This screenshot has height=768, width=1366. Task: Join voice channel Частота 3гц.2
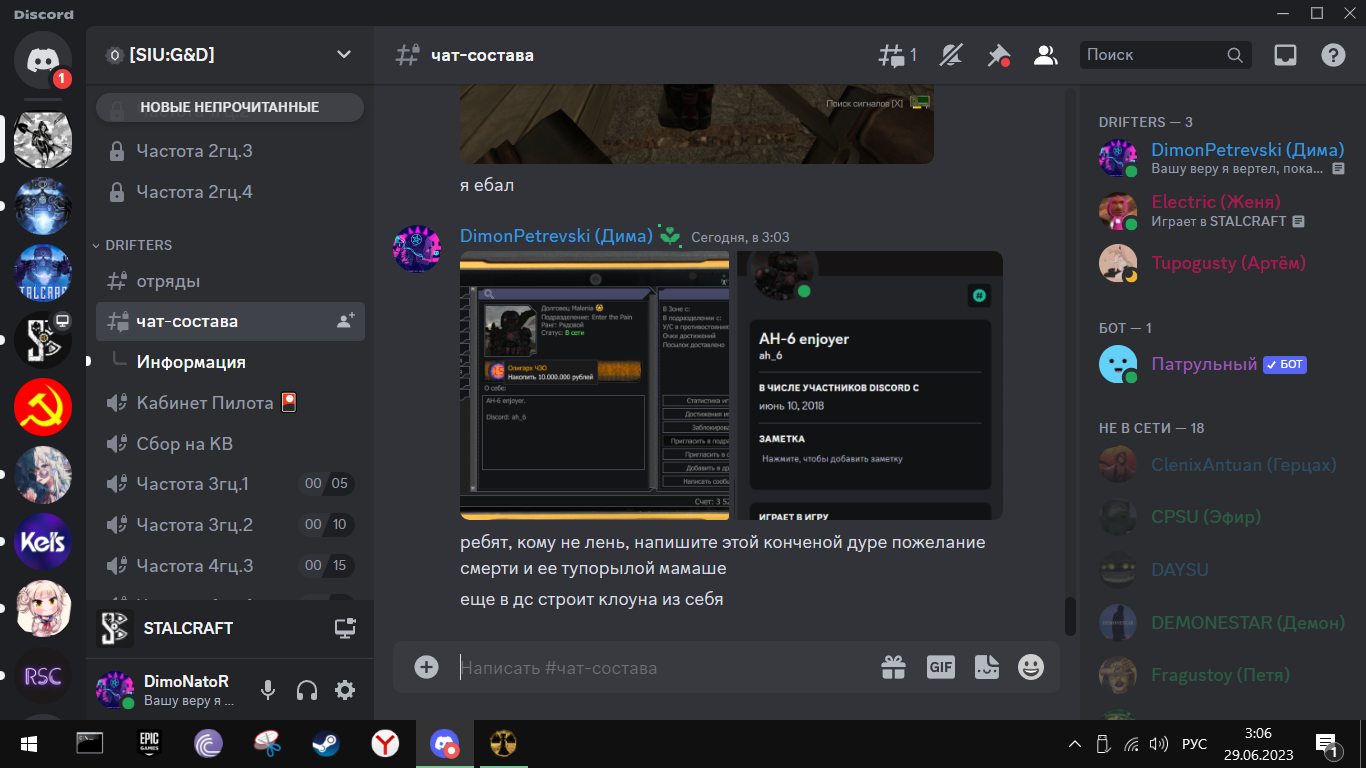[x=230, y=525]
